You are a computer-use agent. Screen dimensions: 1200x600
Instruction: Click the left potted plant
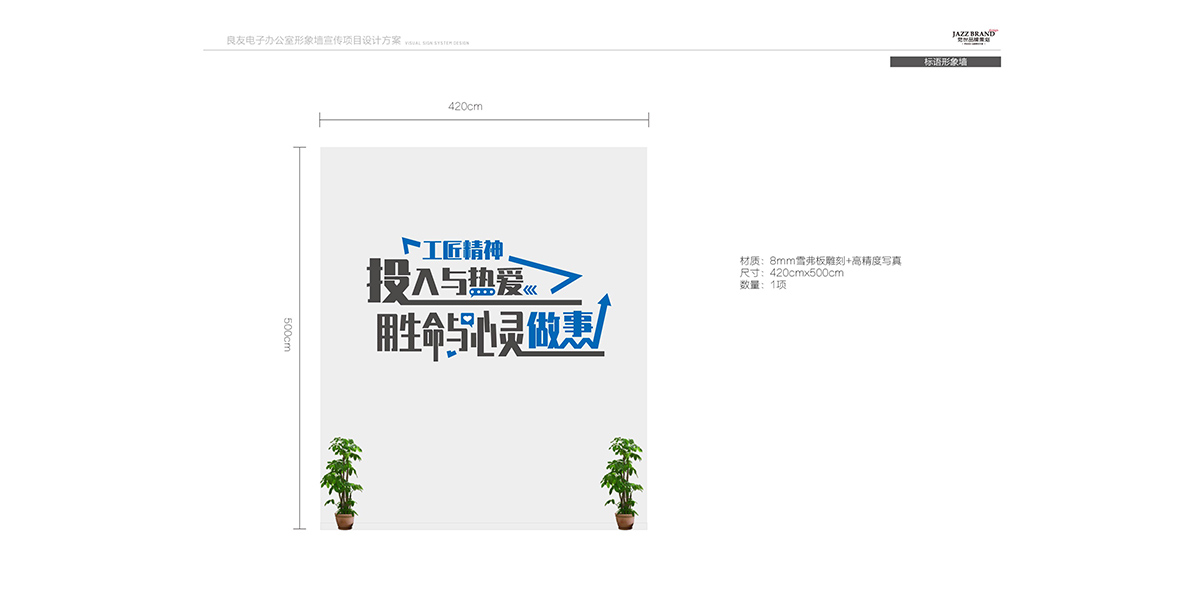coord(342,482)
